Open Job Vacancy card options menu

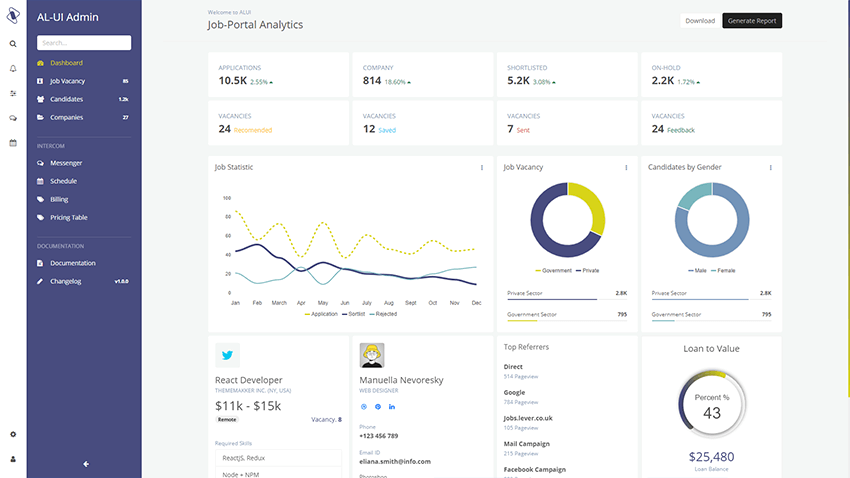pyautogui.click(x=626, y=168)
